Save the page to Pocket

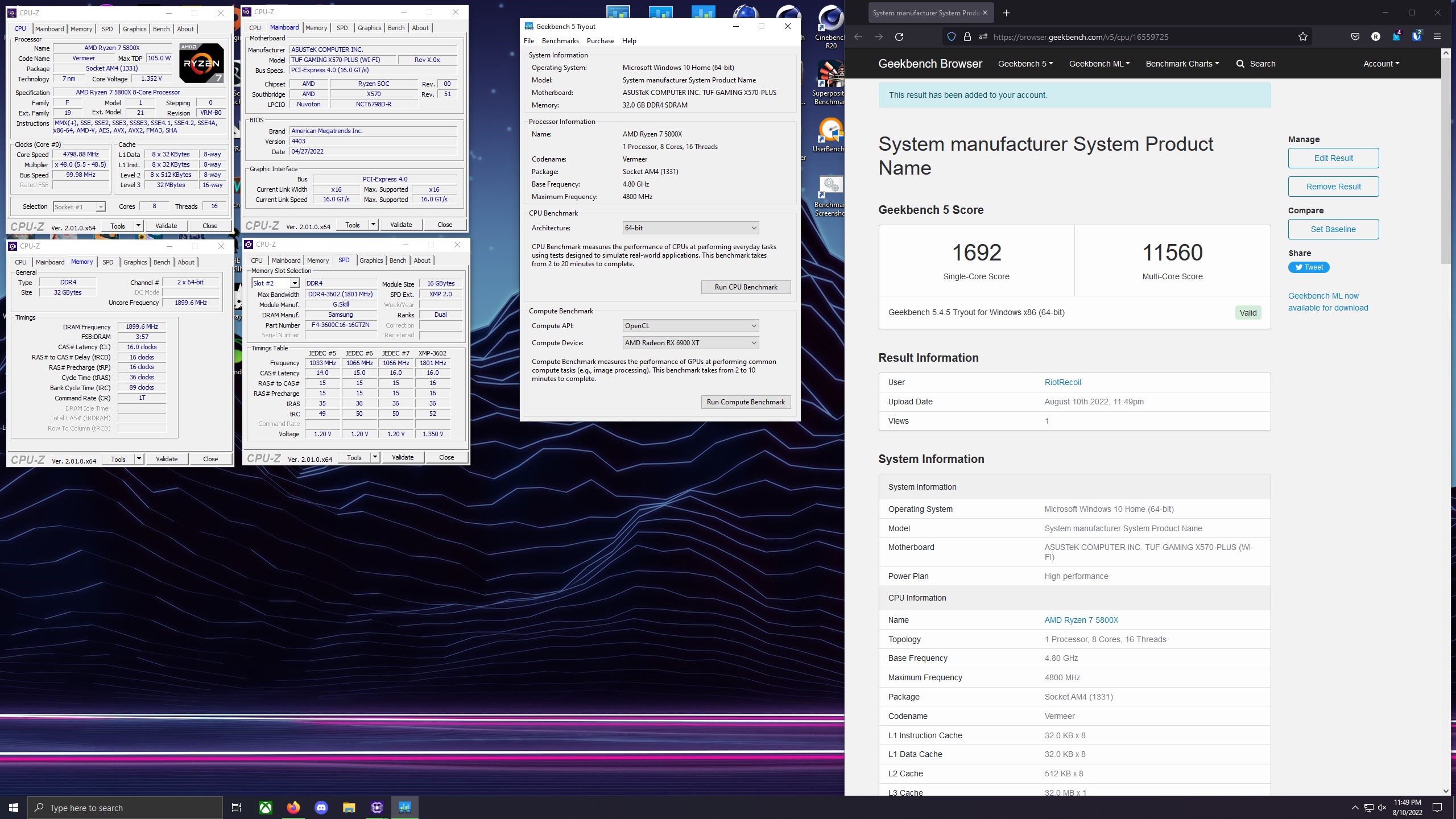pyautogui.click(x=1355, y=37)
